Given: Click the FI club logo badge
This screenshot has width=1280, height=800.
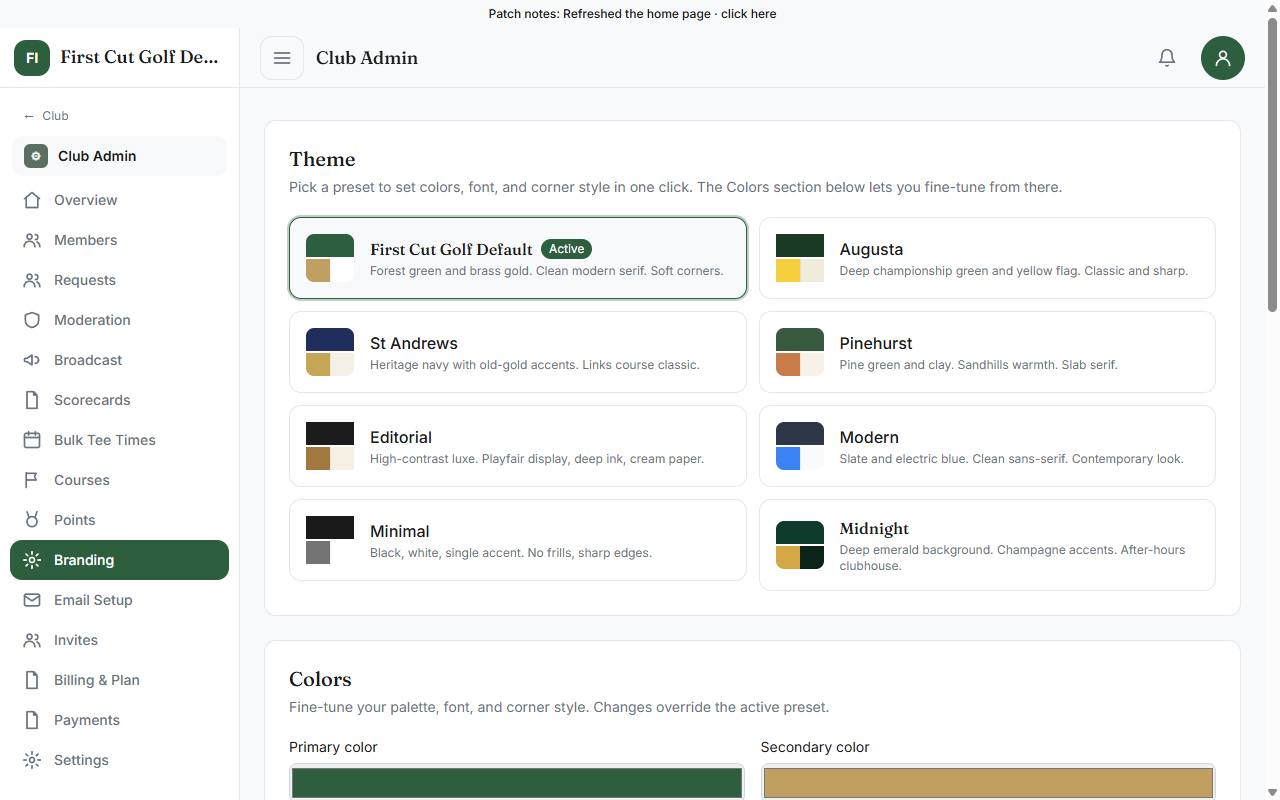Looking at the screenshot, I should tap(32, 58).
